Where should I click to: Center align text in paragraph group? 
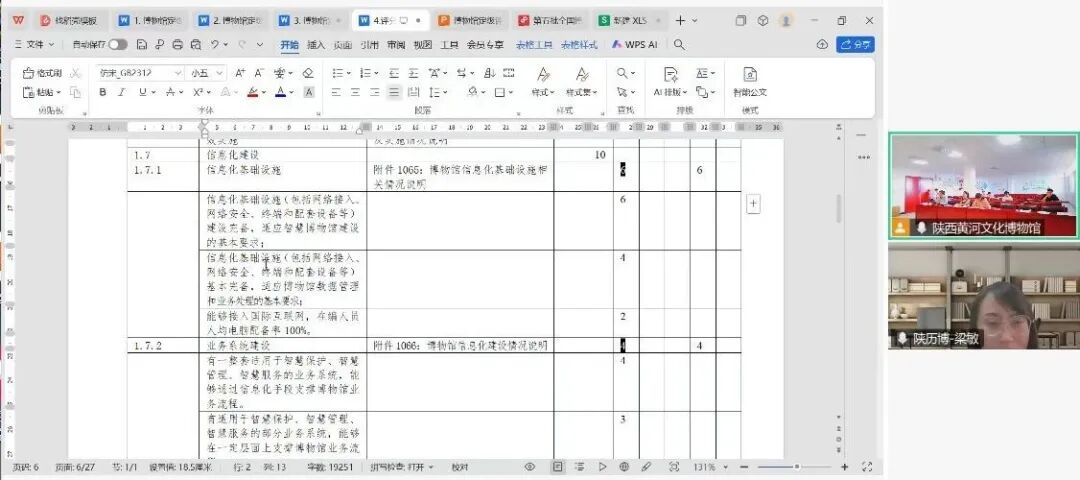[355, 92]
